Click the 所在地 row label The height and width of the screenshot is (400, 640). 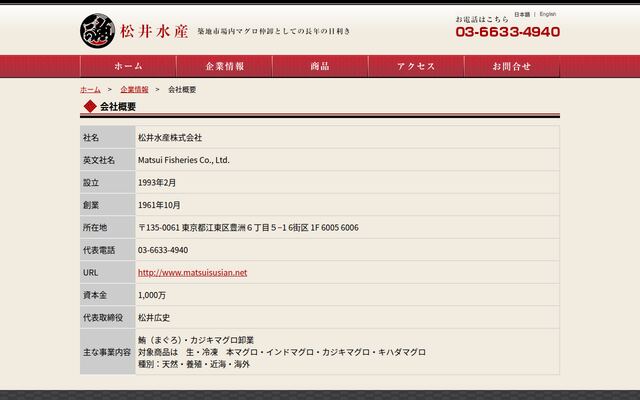click(95, 227)
